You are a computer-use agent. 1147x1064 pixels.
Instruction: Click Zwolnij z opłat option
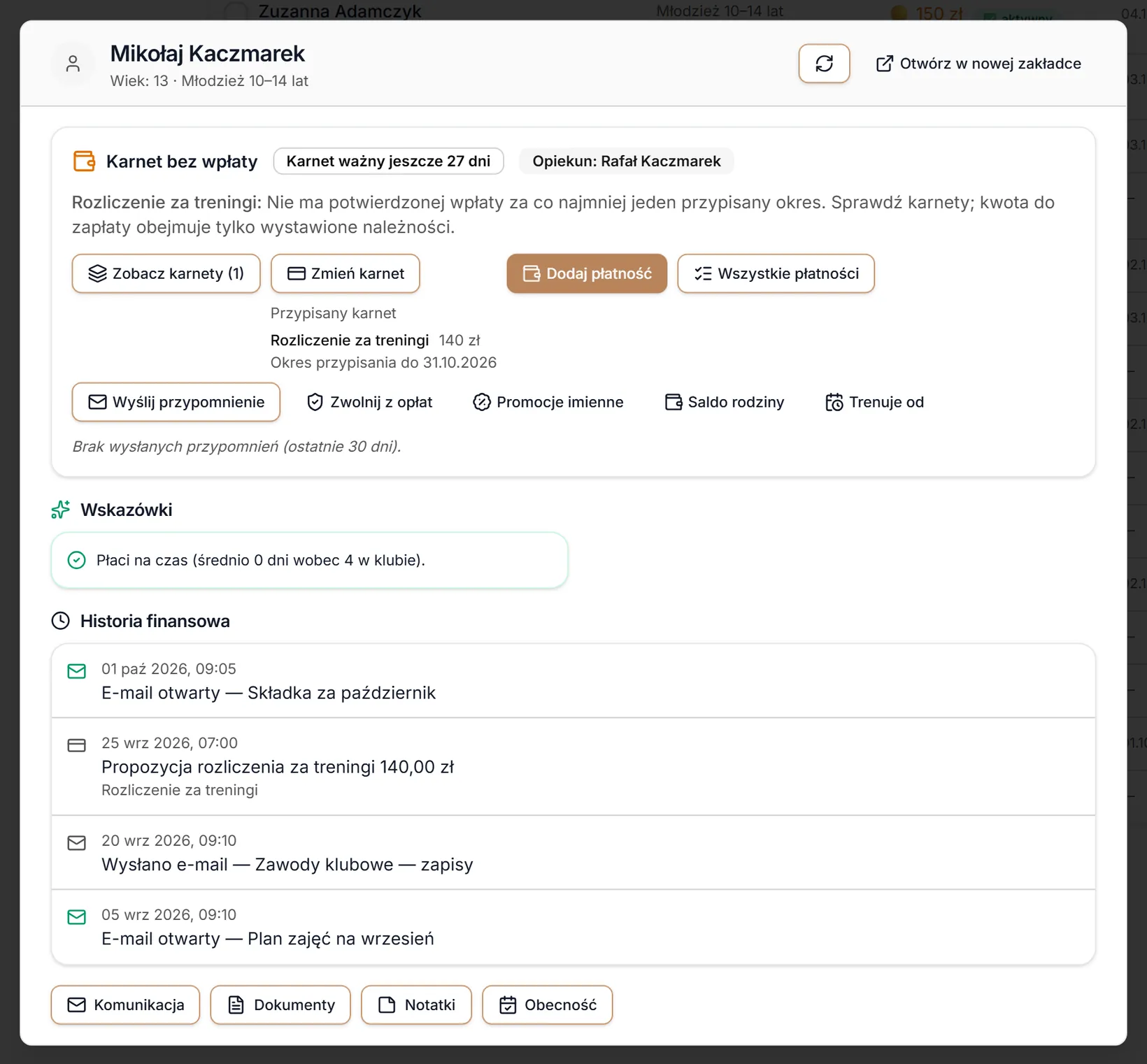pyautogui.click(x=369, y=402)
